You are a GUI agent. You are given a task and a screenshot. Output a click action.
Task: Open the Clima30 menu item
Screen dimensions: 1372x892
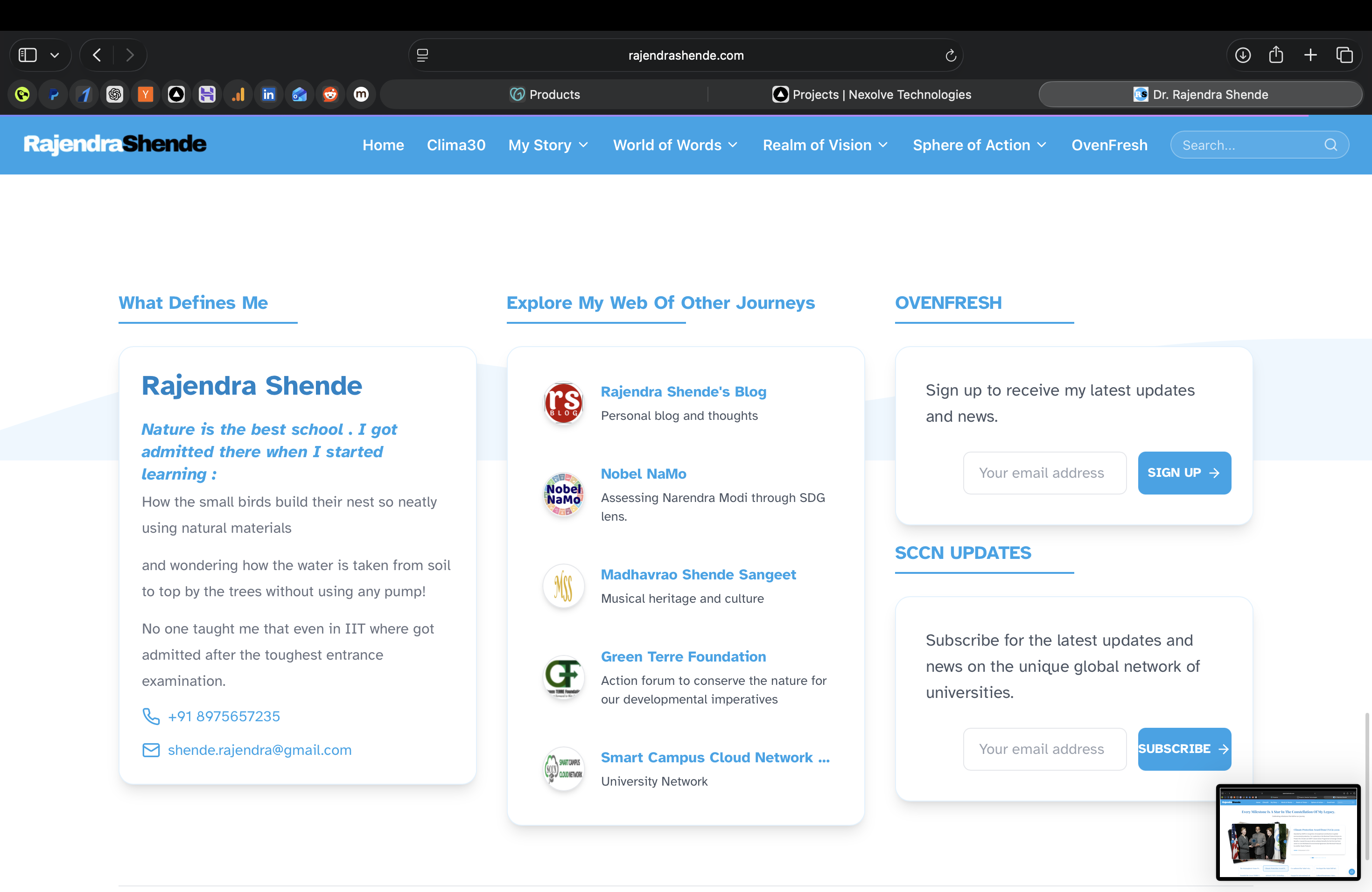(x=456, y=145)
